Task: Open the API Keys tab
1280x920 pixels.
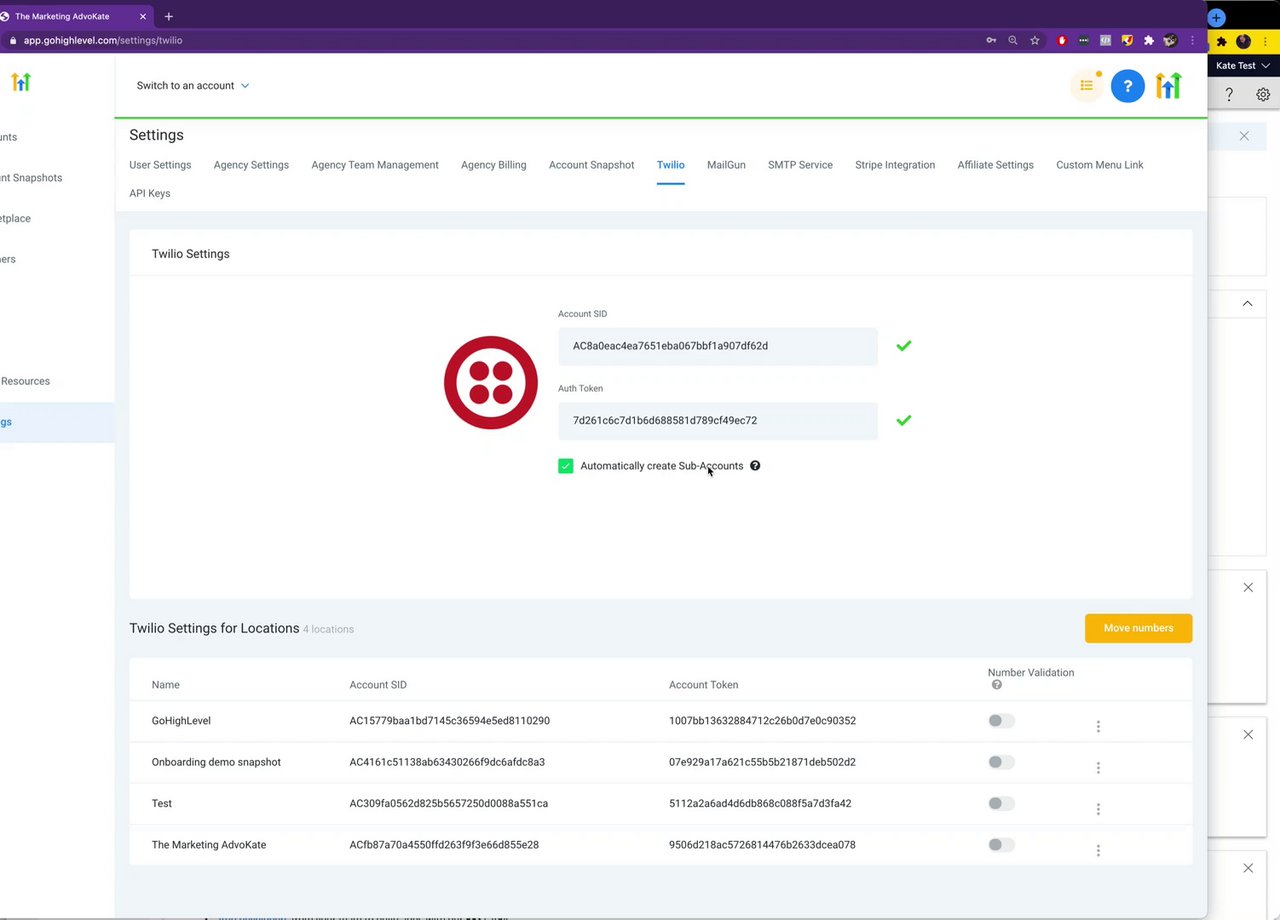Action: click(x=150, y=193)
